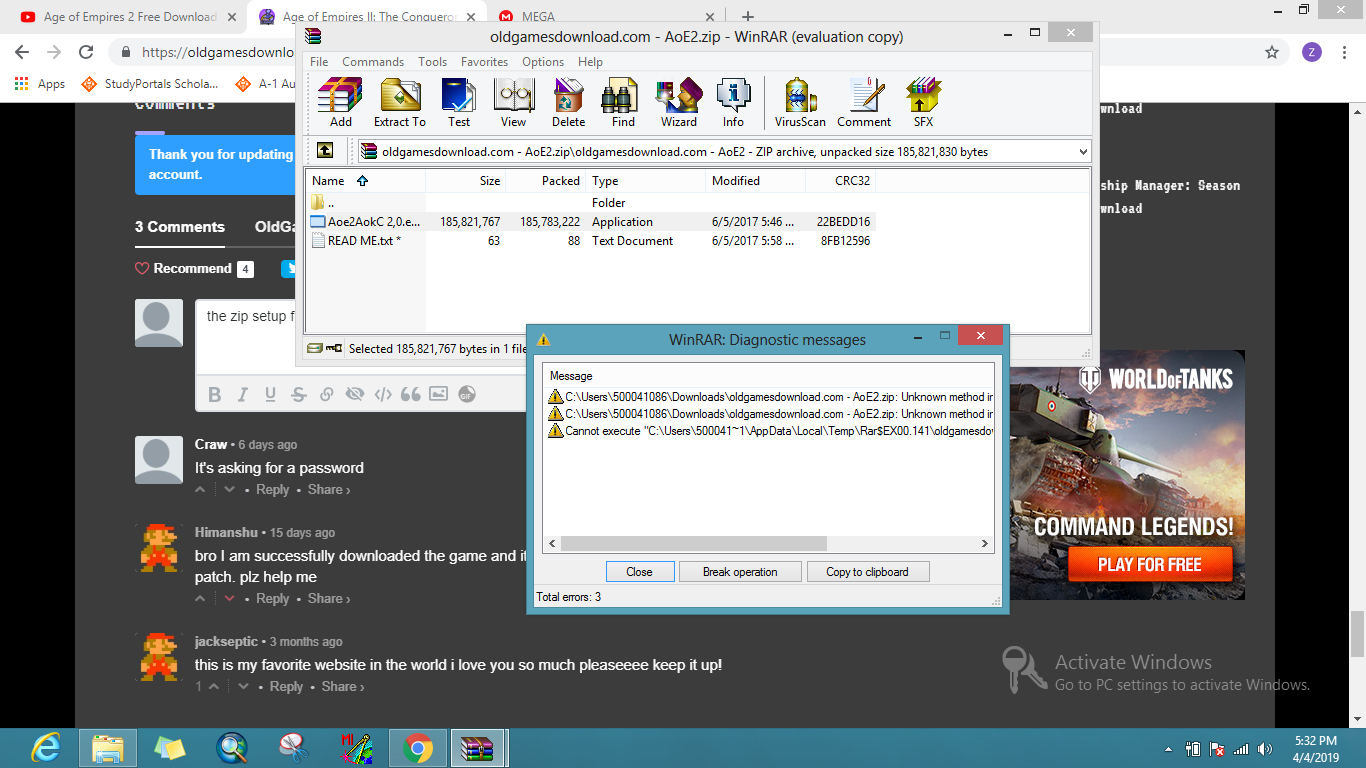Insert a link in comment editor
This screenshot has width=1366, height=768.
point(326,395)
